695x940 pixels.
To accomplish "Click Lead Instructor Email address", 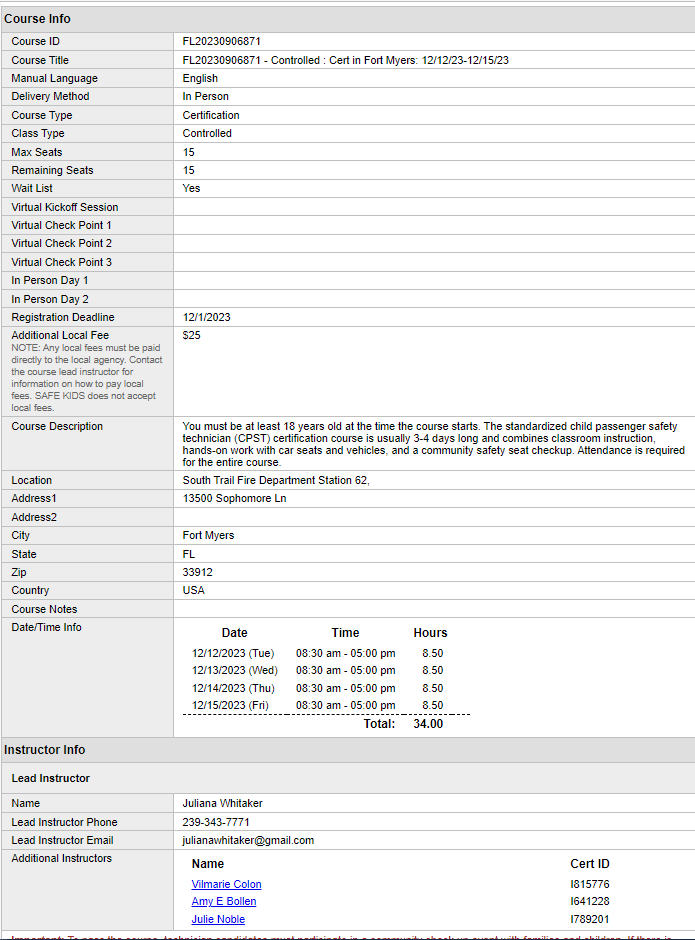I will click(x=248, y=840).
